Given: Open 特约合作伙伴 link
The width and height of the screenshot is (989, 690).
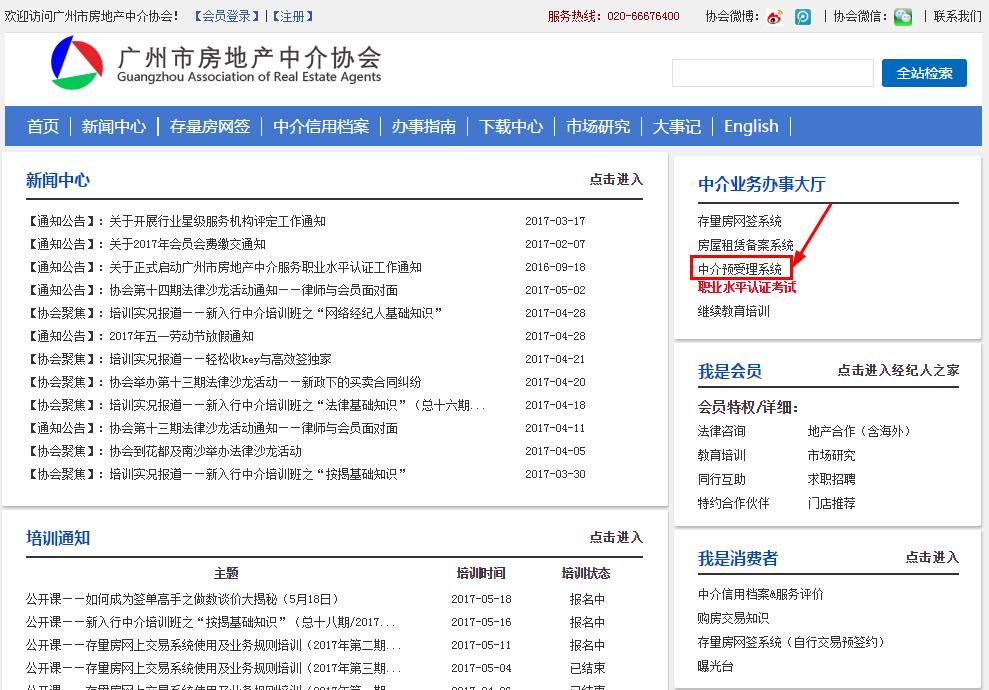Looking at the screenshot, I should pos(734,503).
